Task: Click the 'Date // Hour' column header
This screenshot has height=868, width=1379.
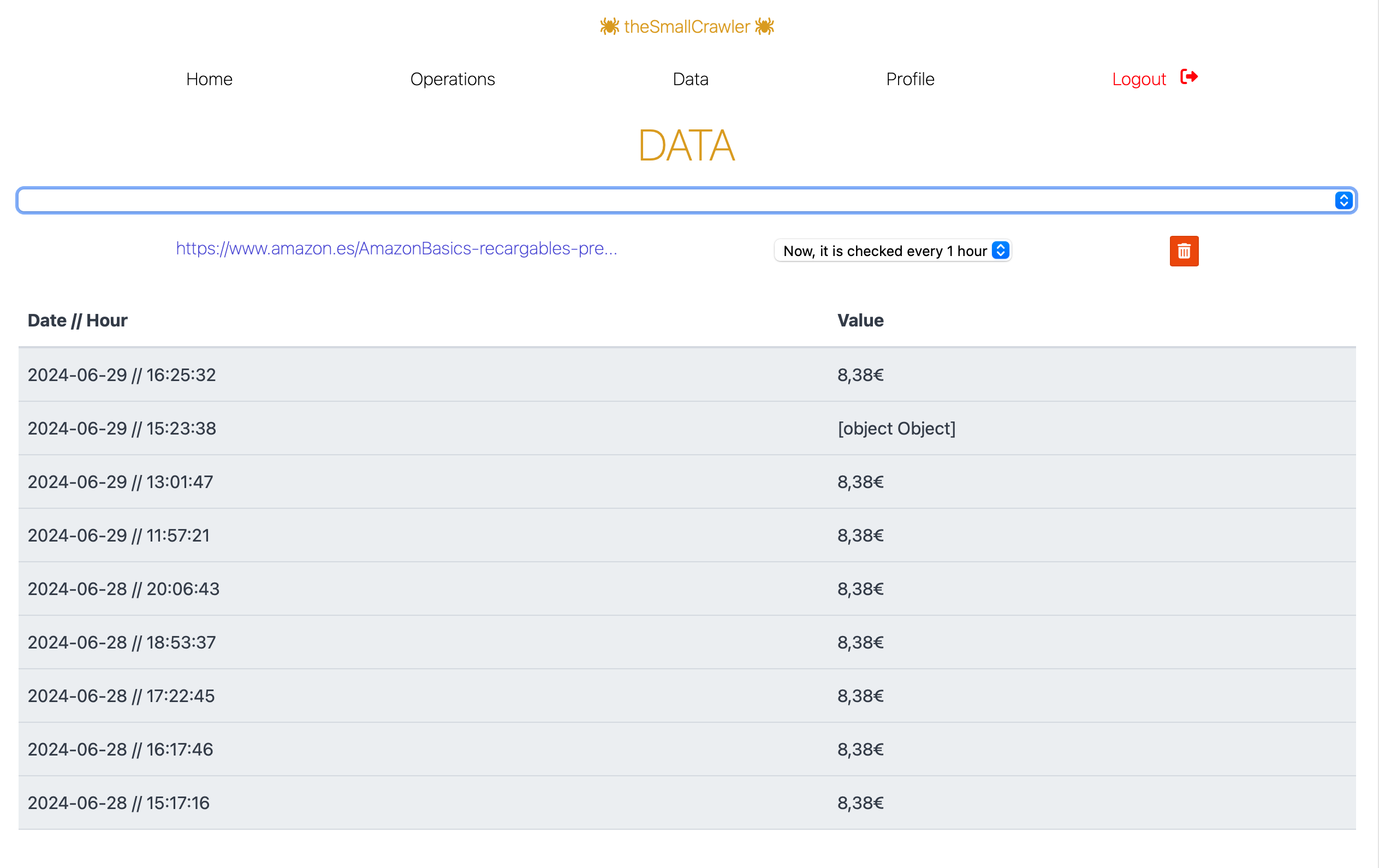Action: pyautogui.click(x=78, y=320)
